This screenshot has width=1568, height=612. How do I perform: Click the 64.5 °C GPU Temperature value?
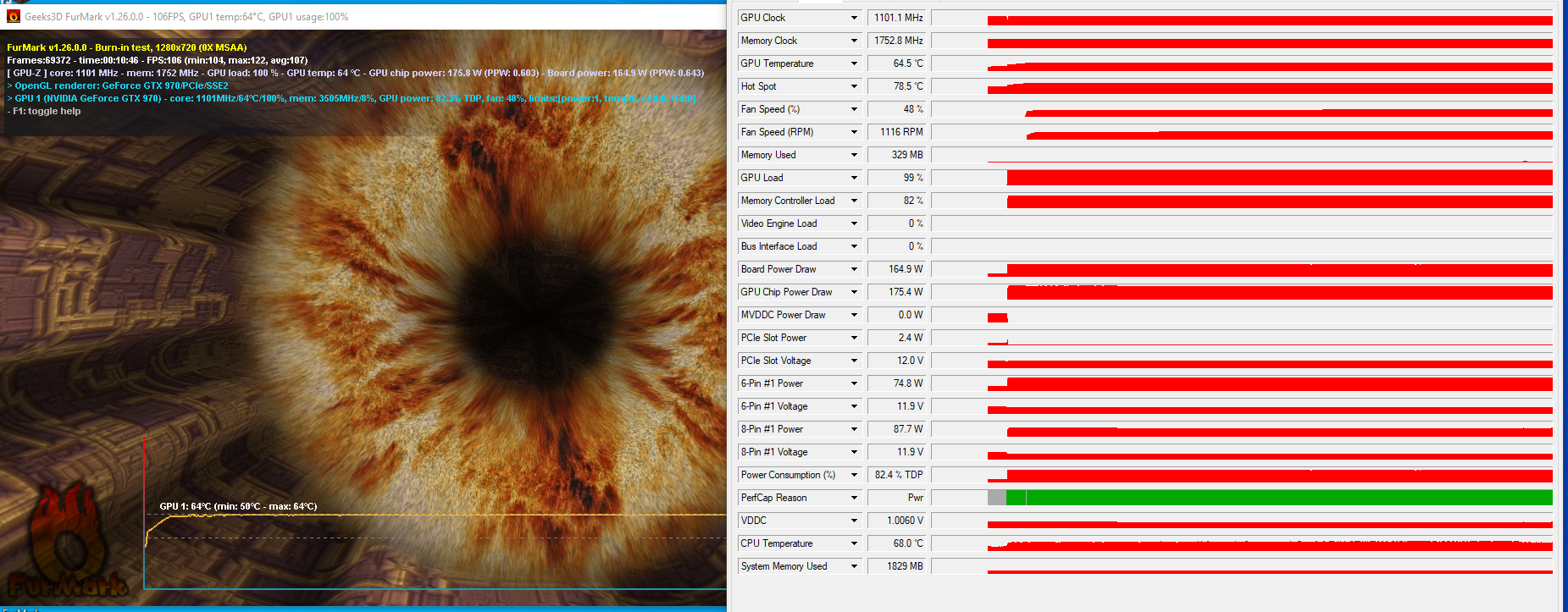tap(898, 63)
